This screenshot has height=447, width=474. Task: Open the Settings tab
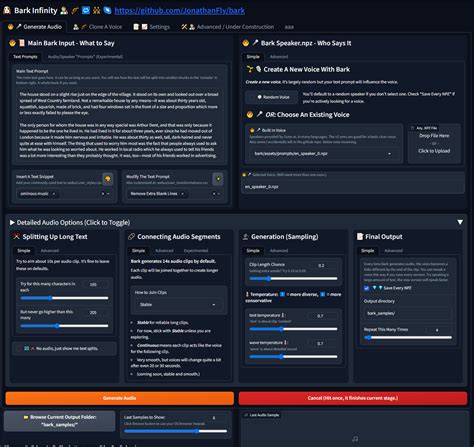tap(152, 27)
